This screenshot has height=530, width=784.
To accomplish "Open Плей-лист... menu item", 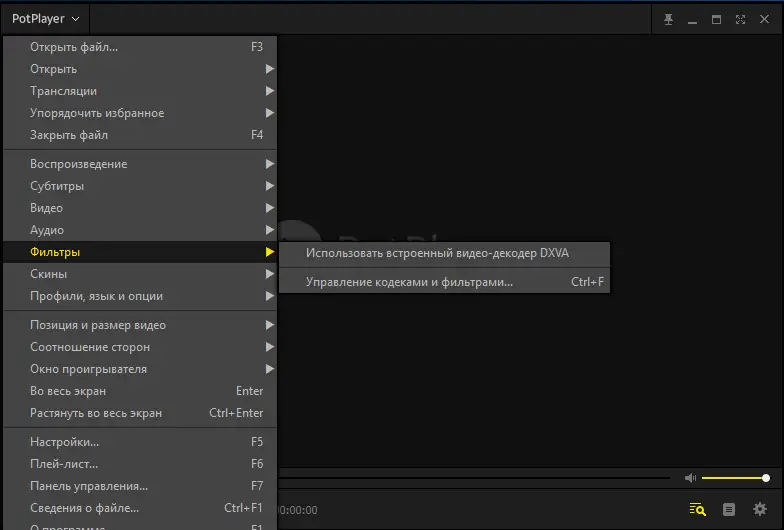I will [x=140, y=464].
